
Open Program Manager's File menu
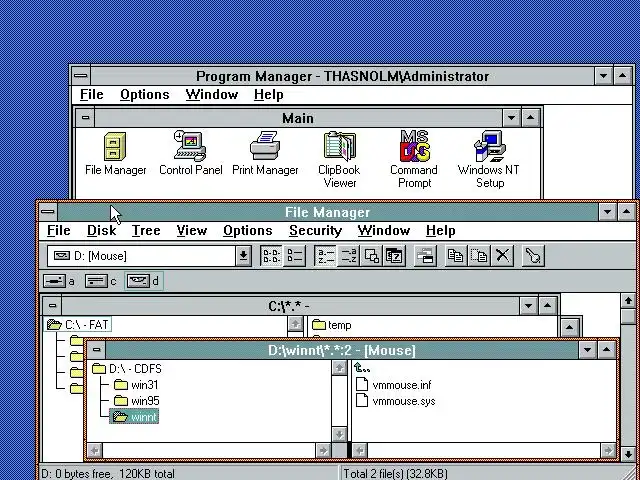[91, 95]
